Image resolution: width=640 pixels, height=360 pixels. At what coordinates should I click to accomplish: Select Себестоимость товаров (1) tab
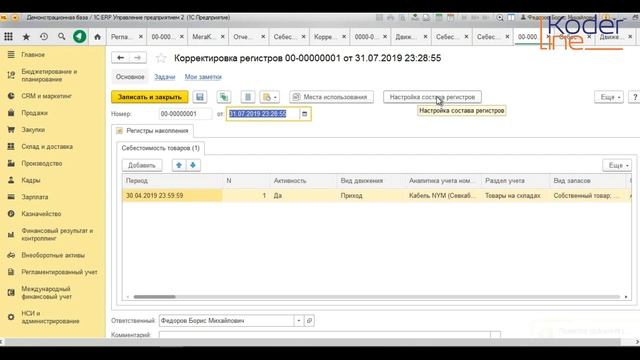160,148
